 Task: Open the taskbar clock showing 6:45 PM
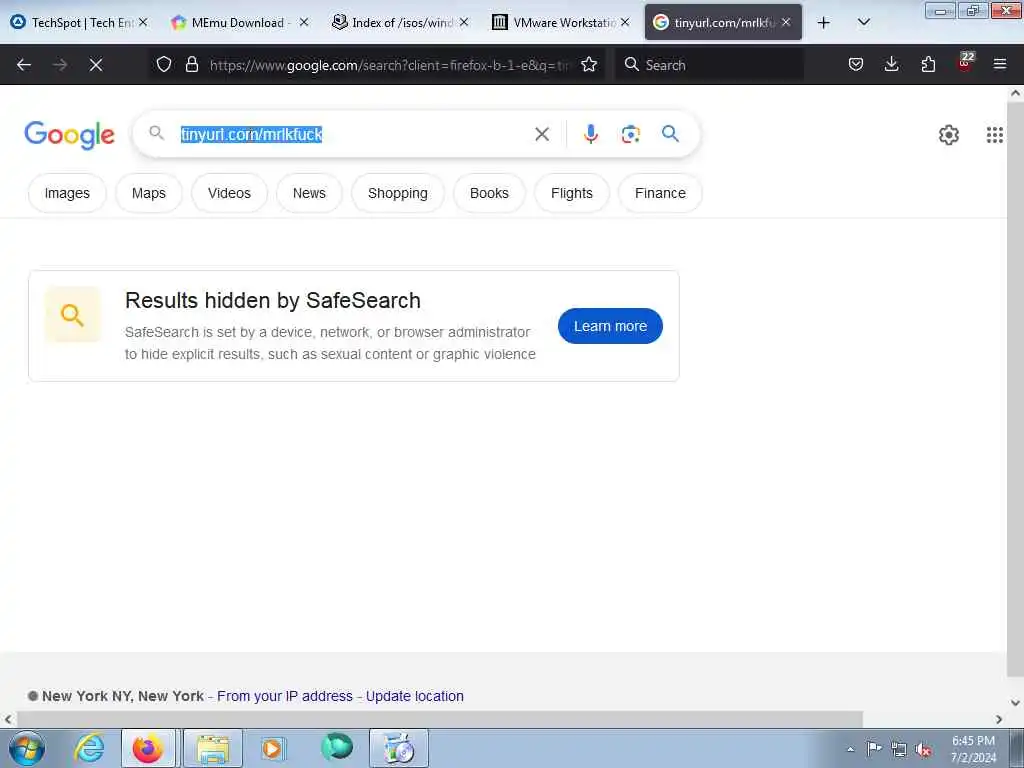973,749
